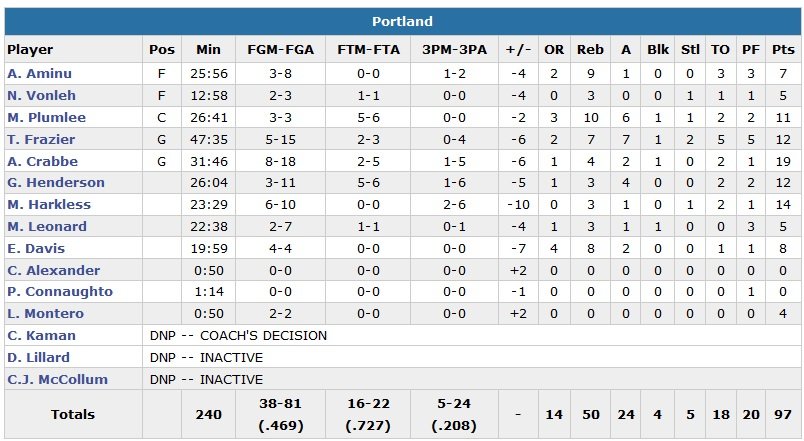View G. Henderson's player profile

click(55, 183)
